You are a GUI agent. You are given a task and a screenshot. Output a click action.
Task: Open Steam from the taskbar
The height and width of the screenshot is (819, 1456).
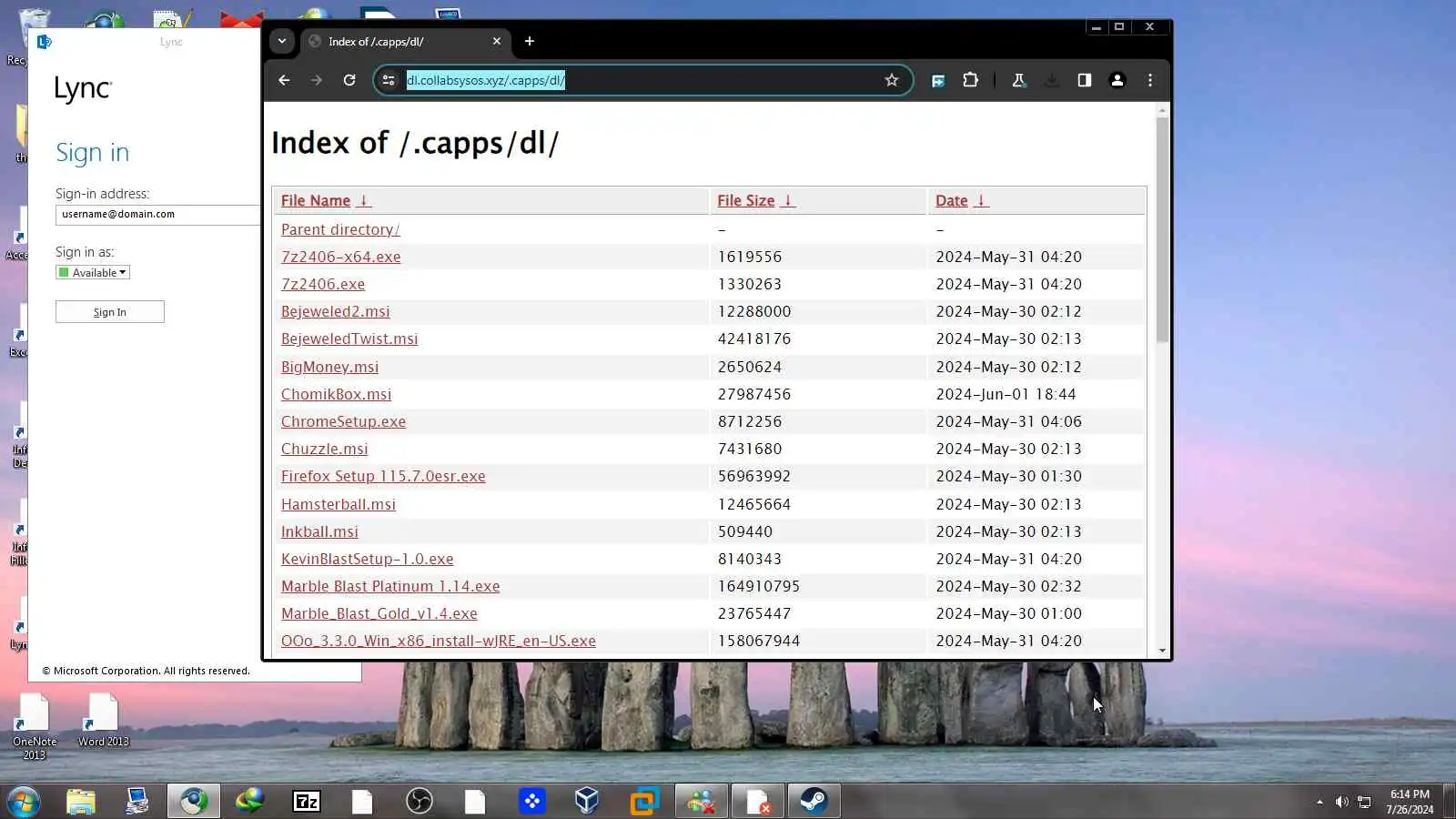(x=814, y=802)
